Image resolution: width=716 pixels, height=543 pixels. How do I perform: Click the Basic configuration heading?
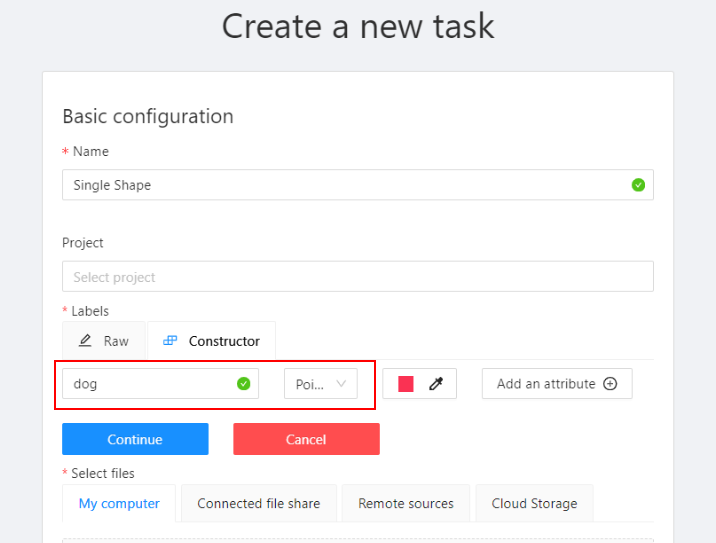[148, 116]
